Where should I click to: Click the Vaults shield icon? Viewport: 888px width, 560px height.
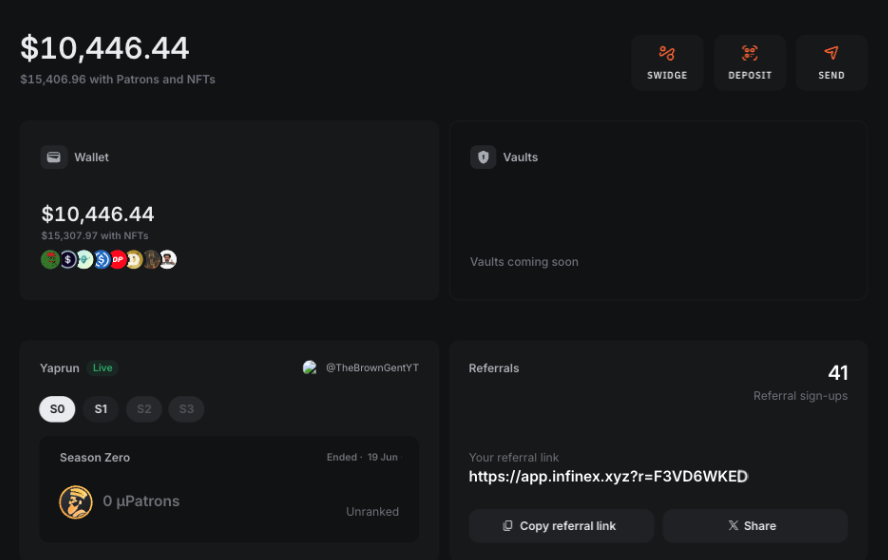(x=483, y=157)
